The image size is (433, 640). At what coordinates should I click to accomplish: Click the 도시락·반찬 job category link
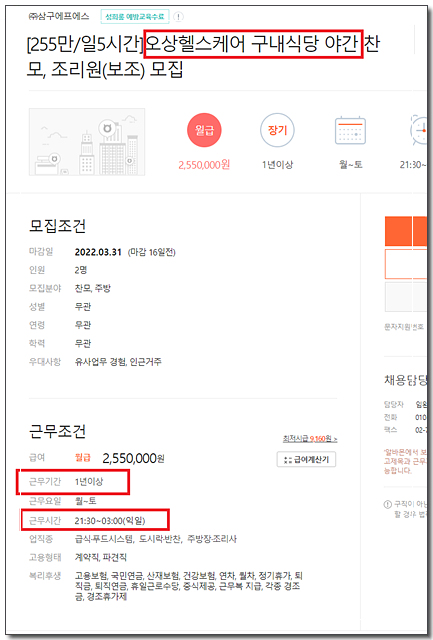click(160, 540)
